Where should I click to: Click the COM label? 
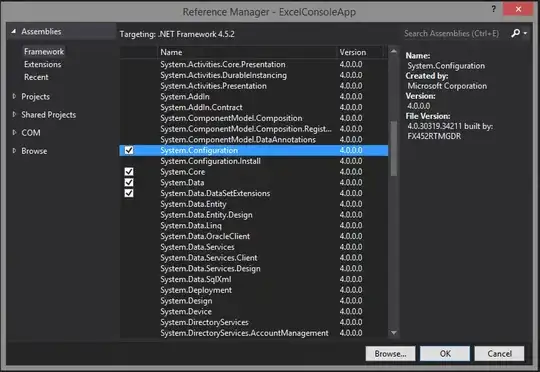pyautogui.click(x=31, y=133)
